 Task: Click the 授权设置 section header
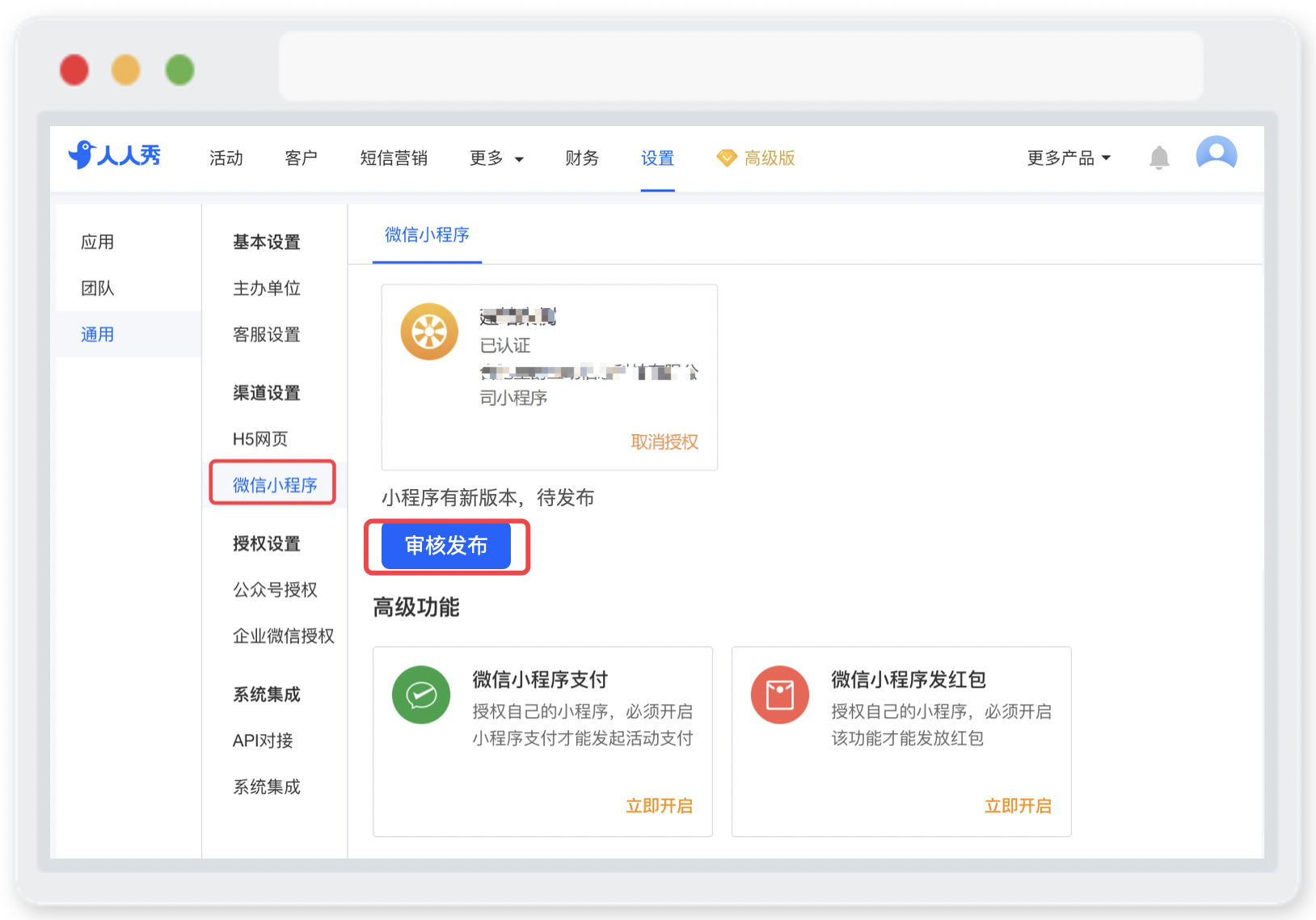tap(267, 544)
